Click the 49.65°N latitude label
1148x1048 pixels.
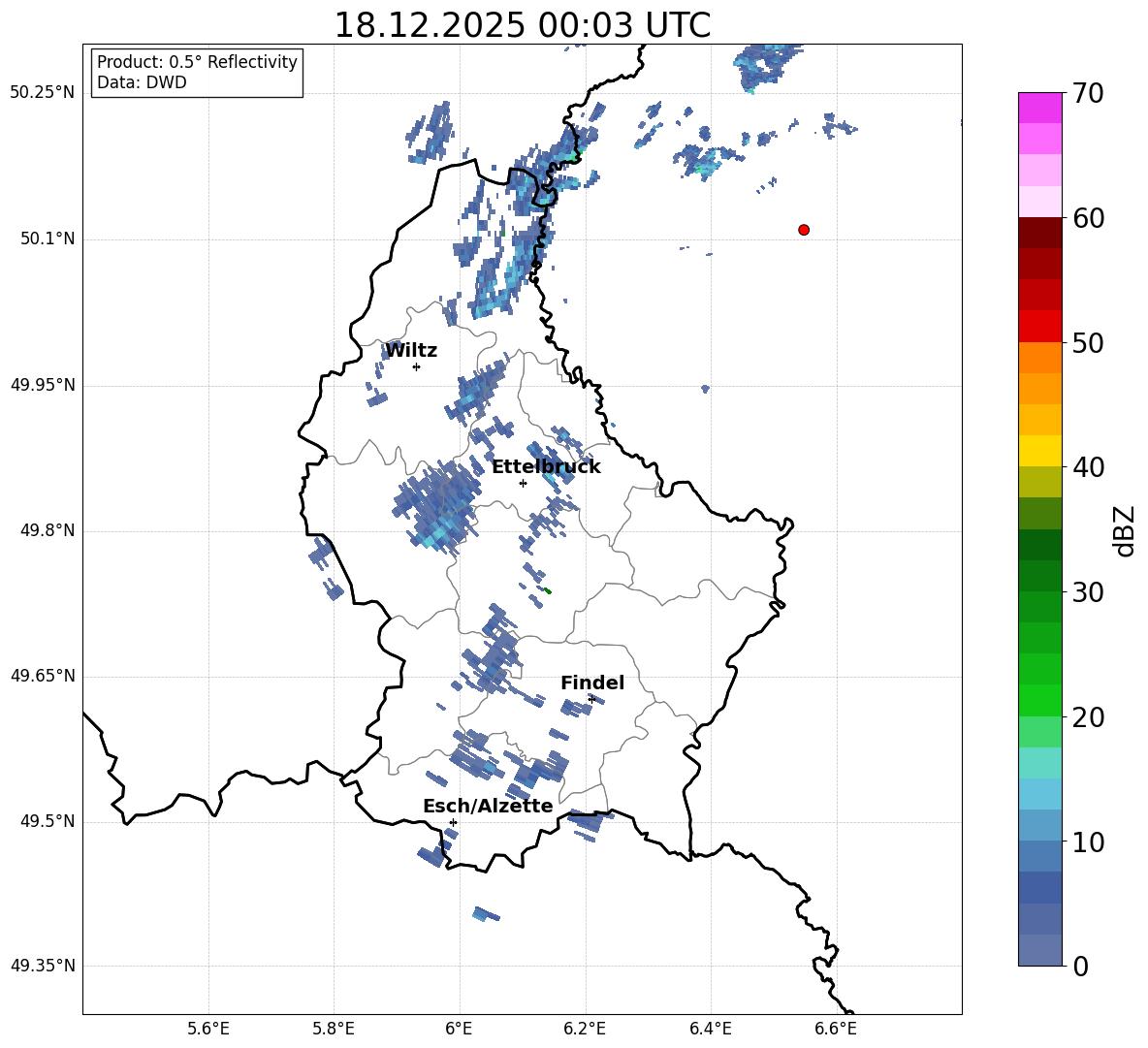43,676
